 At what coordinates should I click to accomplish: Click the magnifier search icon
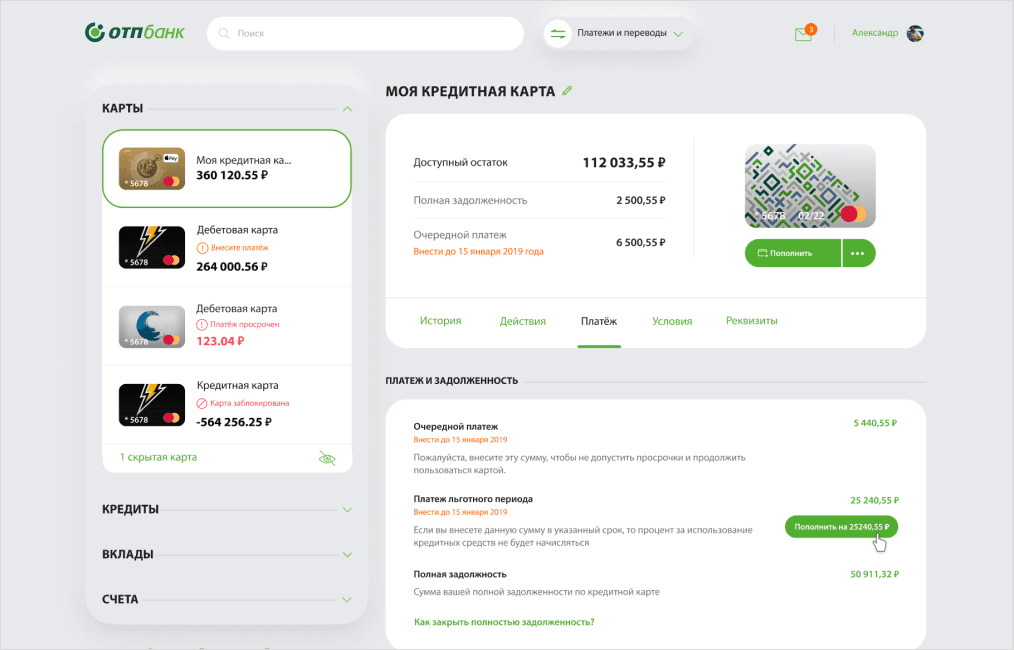(224, 33)
